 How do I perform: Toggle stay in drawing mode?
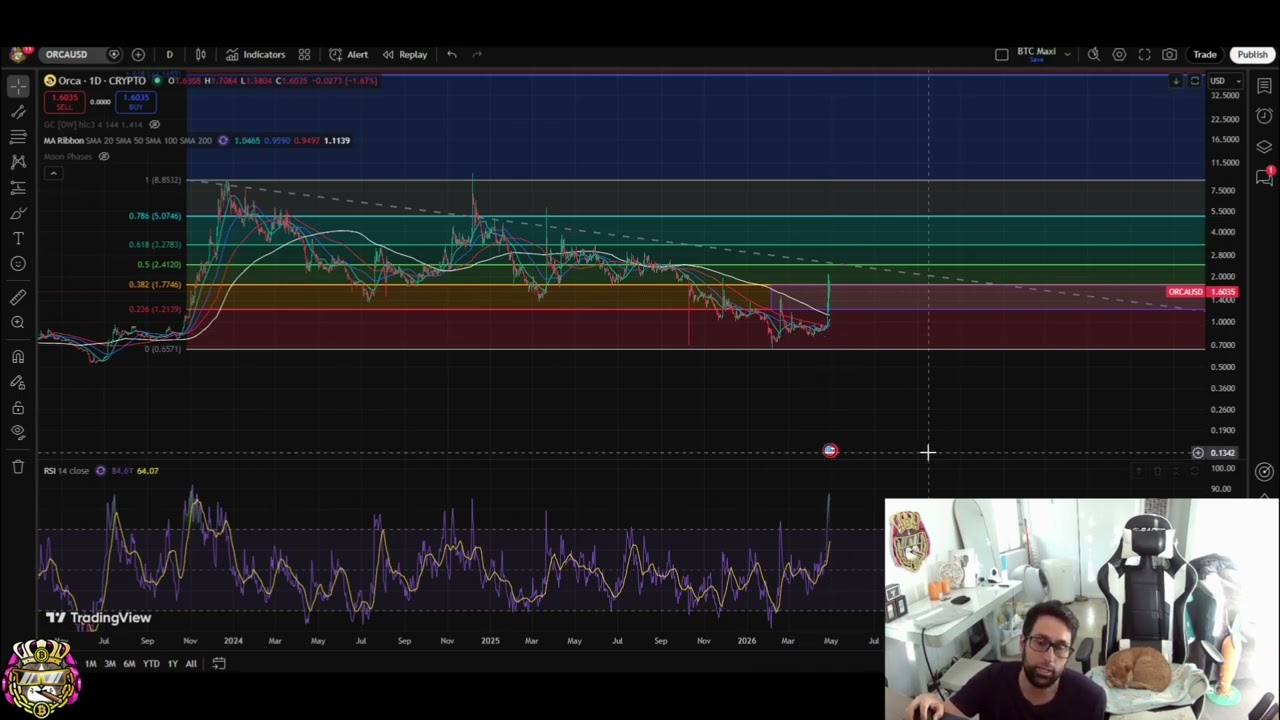click(18, 382)
